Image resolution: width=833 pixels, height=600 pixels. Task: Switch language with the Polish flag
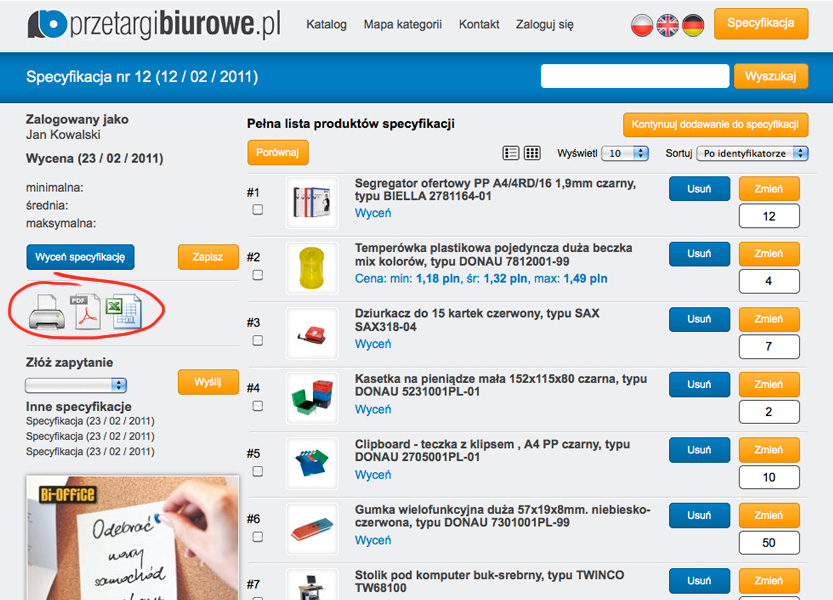point(642,25)
